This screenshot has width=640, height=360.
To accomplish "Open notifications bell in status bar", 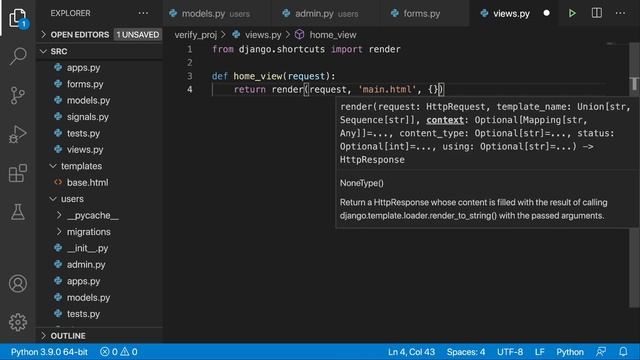I will click(x=623, y=352).
